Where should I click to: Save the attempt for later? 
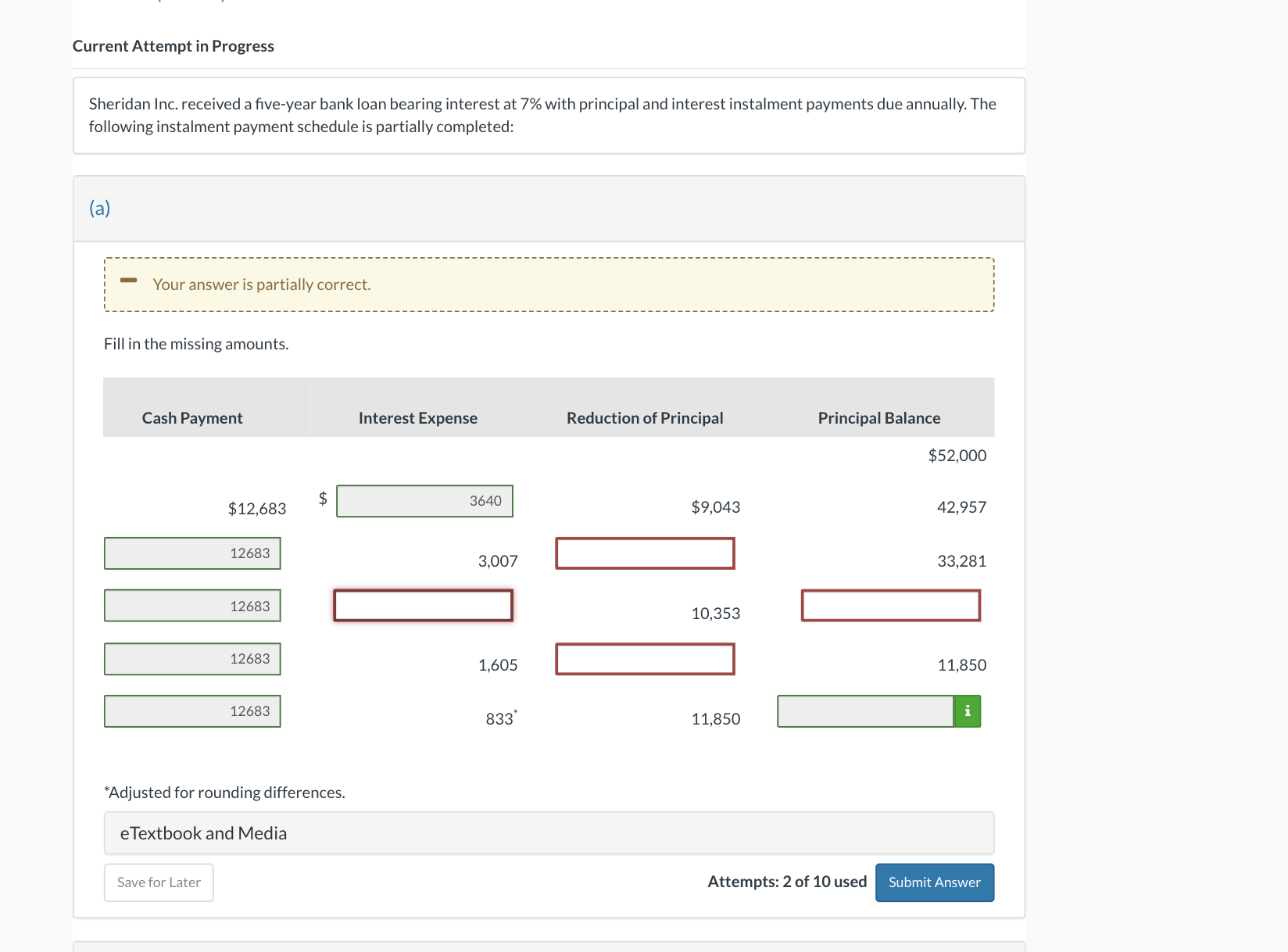coord(158,882)
